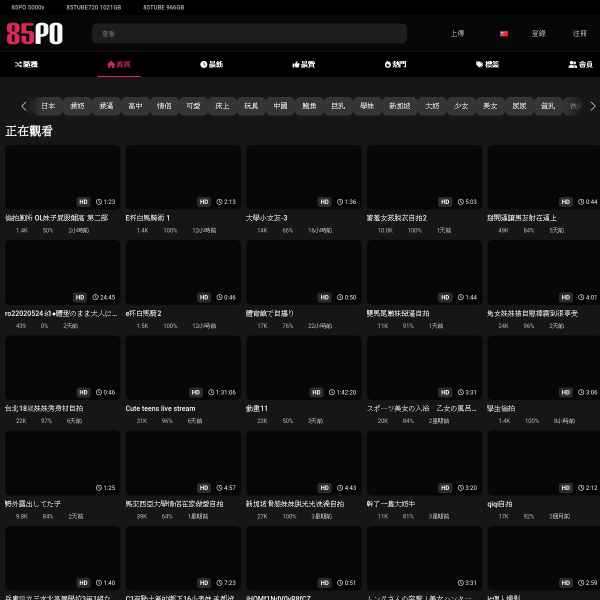600x600 pixels.
Task: Choose the 中國 category tag
Action: [x=280, y=106]
